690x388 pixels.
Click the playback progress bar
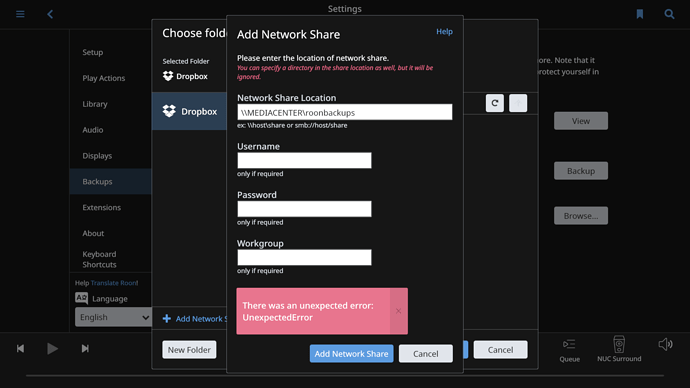(x=345, y=376)
